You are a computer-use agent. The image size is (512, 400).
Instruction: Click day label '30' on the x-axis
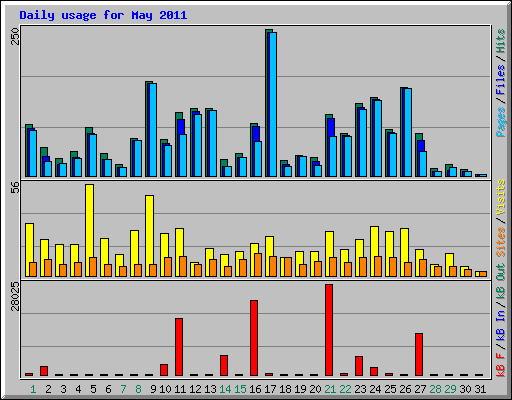(x=465, y=389)
